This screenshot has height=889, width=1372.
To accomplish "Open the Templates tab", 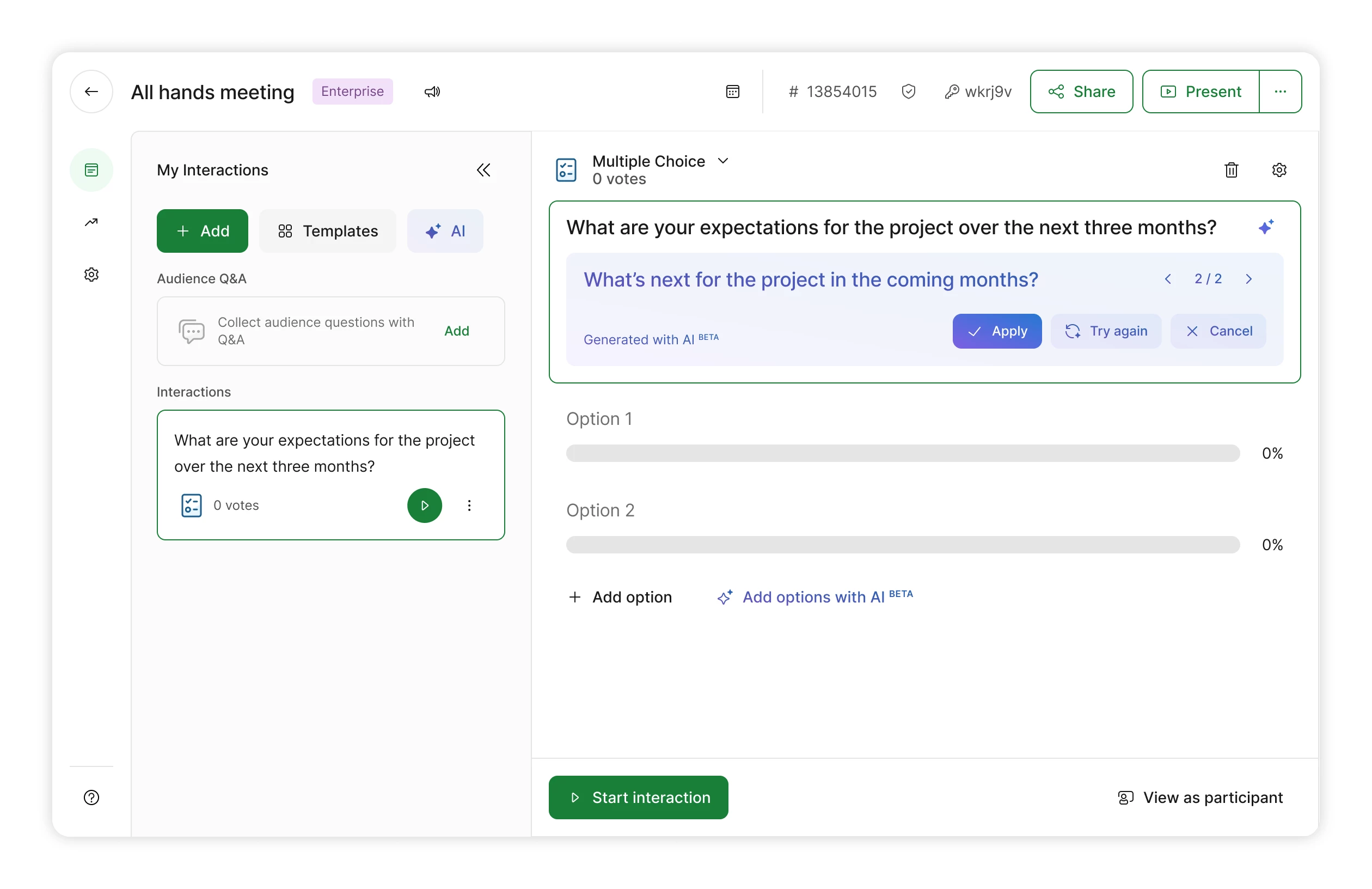I will point(327,231).
